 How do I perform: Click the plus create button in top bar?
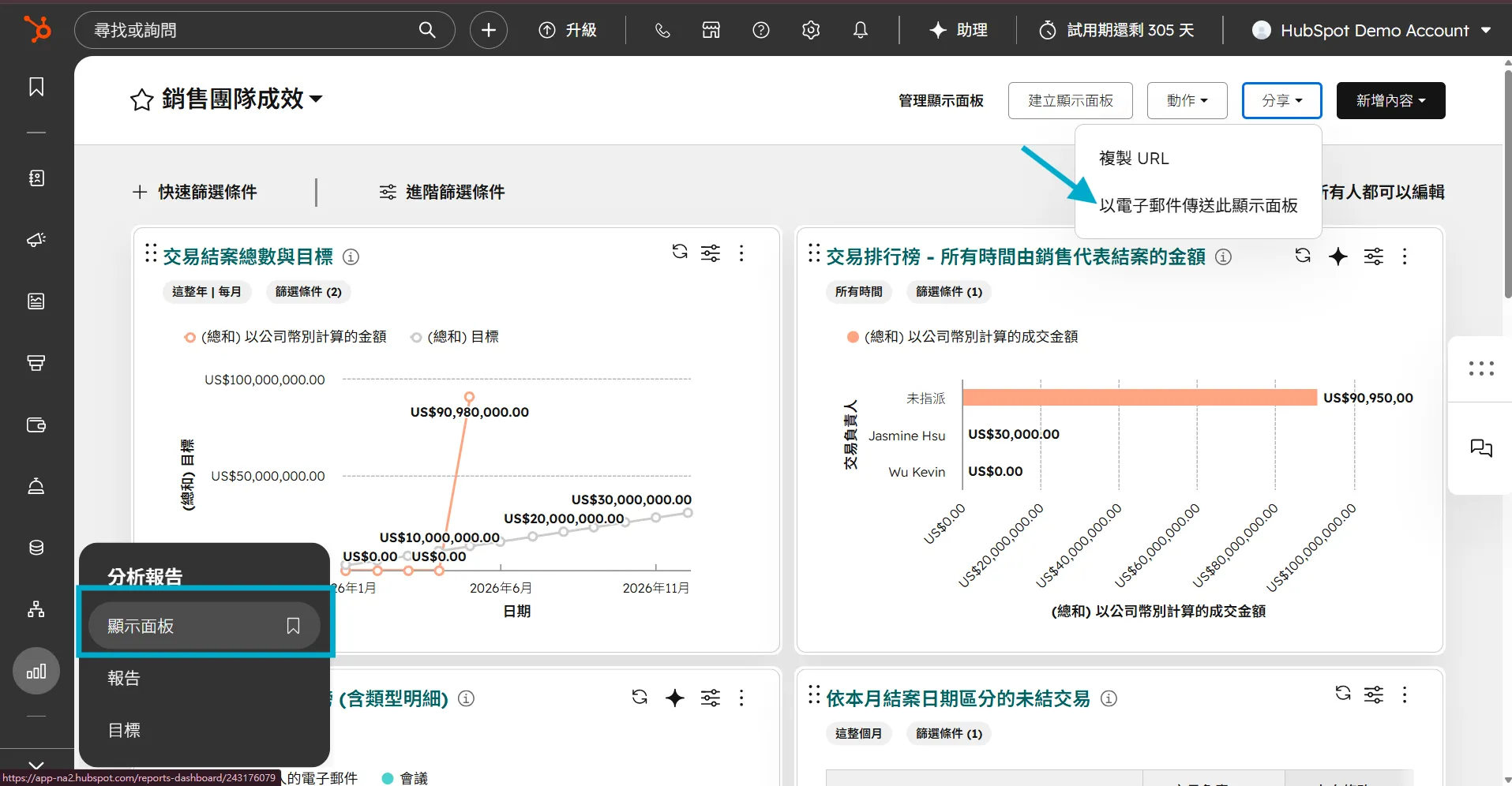point(489,30)
